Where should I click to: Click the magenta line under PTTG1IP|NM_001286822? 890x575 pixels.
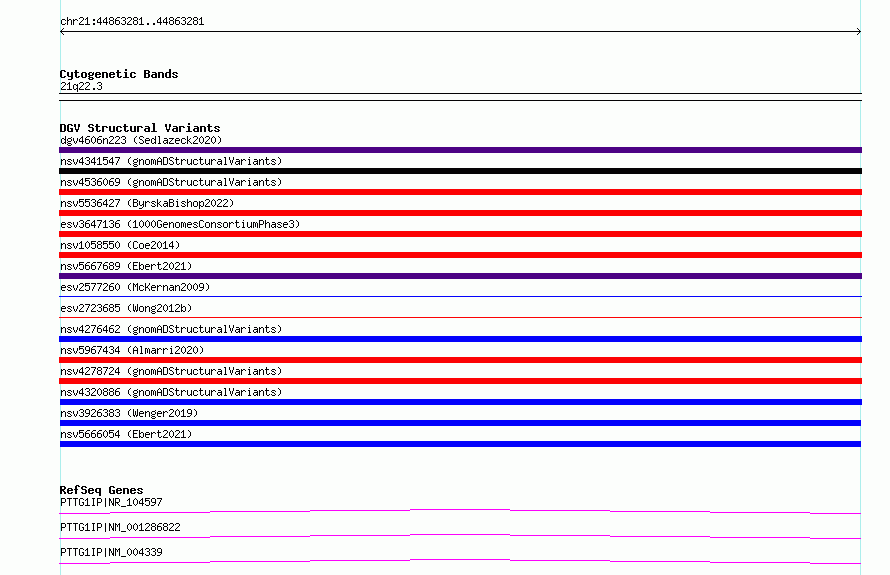[x=460, y=536]
